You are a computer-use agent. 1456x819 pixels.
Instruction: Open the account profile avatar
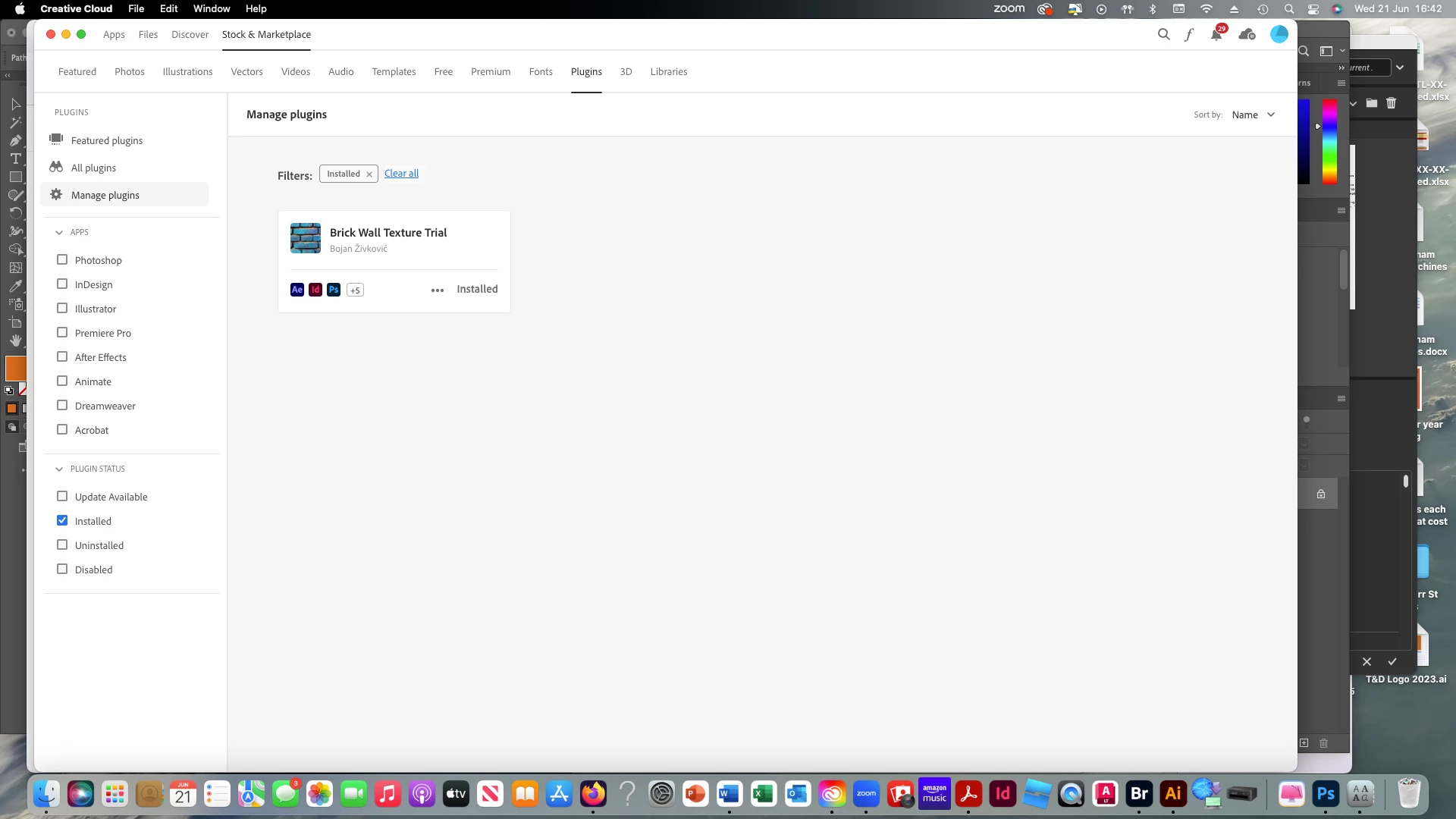click(1279, 34)
